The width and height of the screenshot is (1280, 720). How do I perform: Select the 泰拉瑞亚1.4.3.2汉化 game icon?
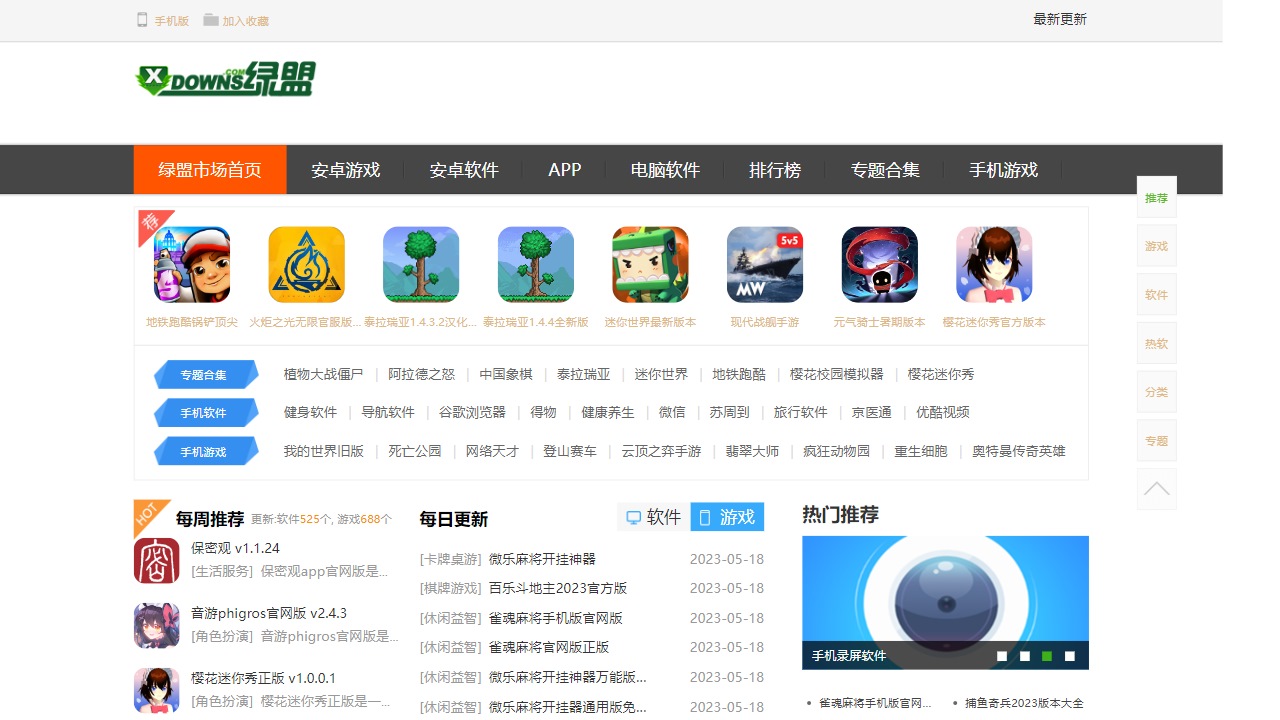click(421, 264)
